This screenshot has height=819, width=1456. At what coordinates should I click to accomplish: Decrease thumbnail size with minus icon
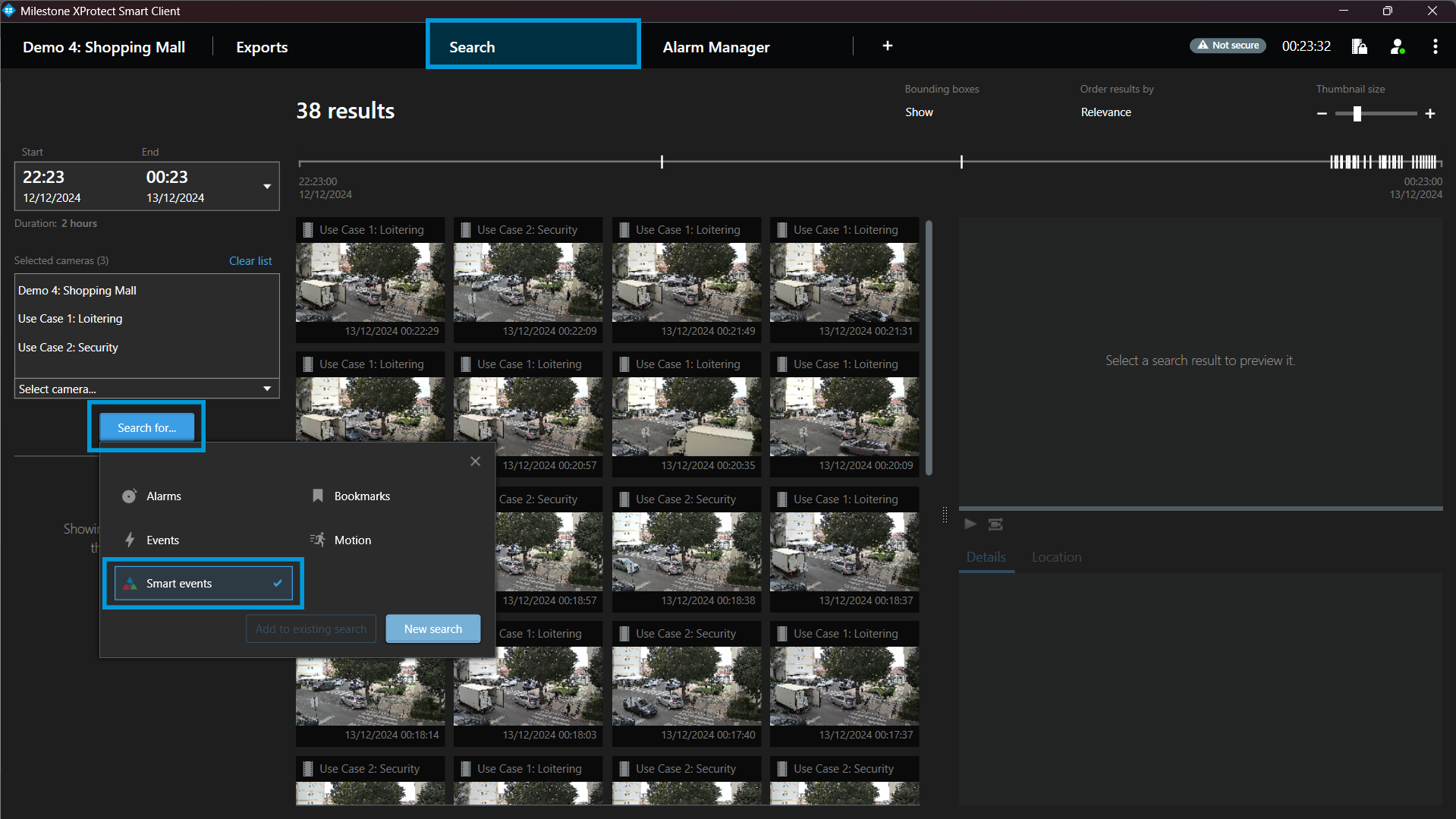pyautogui.click(x=1322, y=114)
